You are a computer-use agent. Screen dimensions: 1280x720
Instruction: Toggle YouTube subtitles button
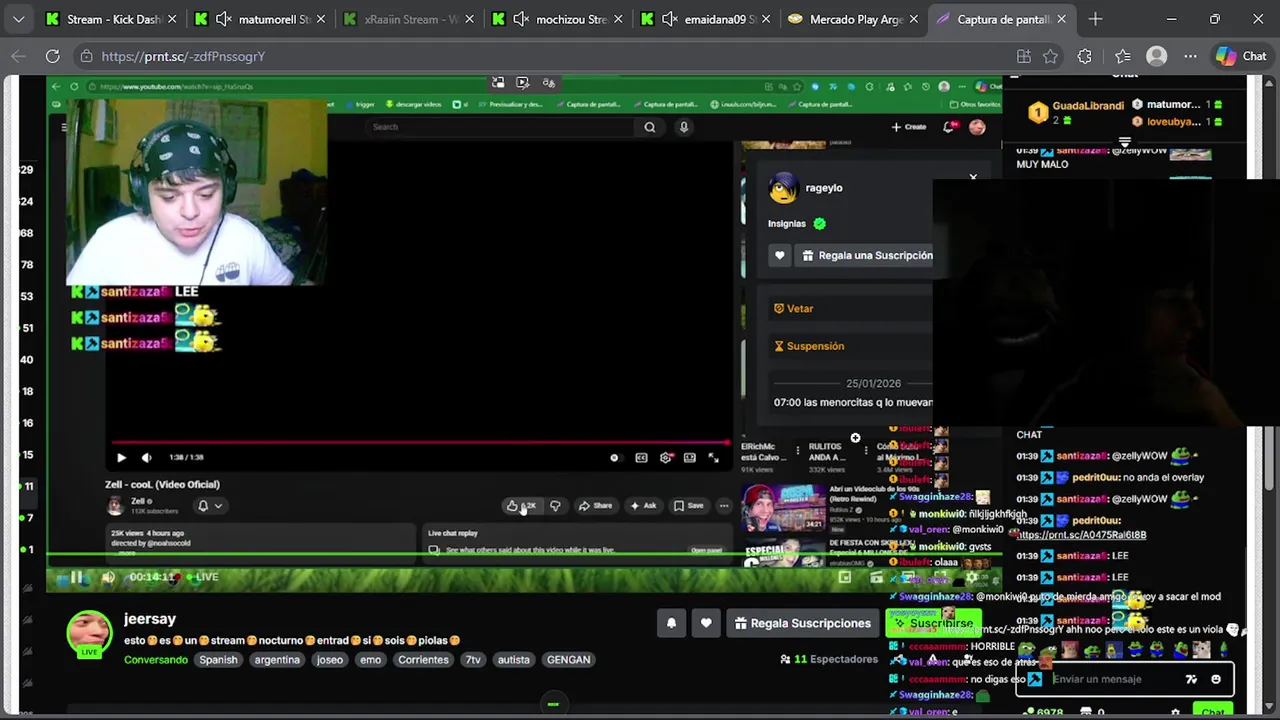click(641, 457)
